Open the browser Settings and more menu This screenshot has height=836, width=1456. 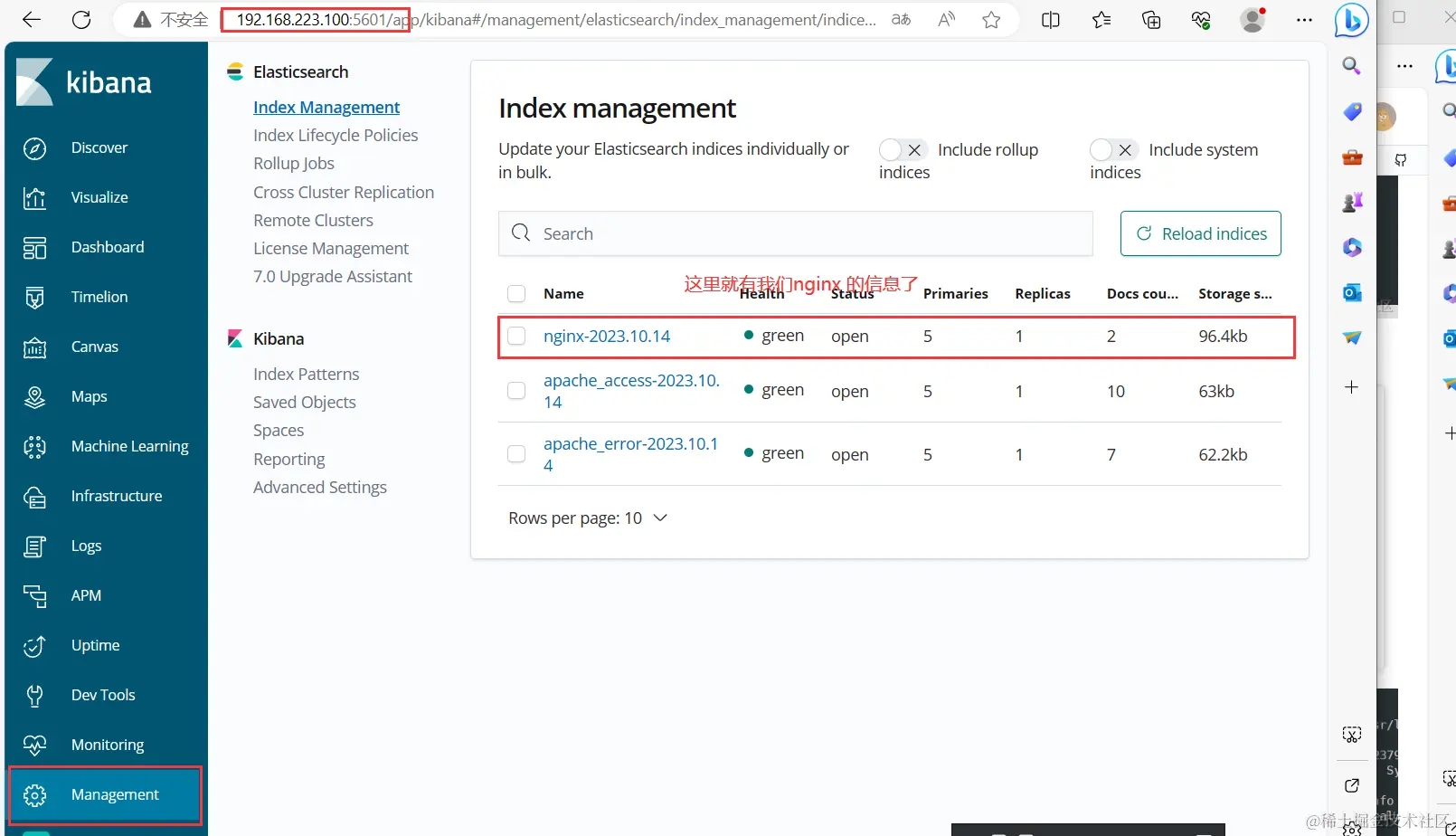[1304, 19]
